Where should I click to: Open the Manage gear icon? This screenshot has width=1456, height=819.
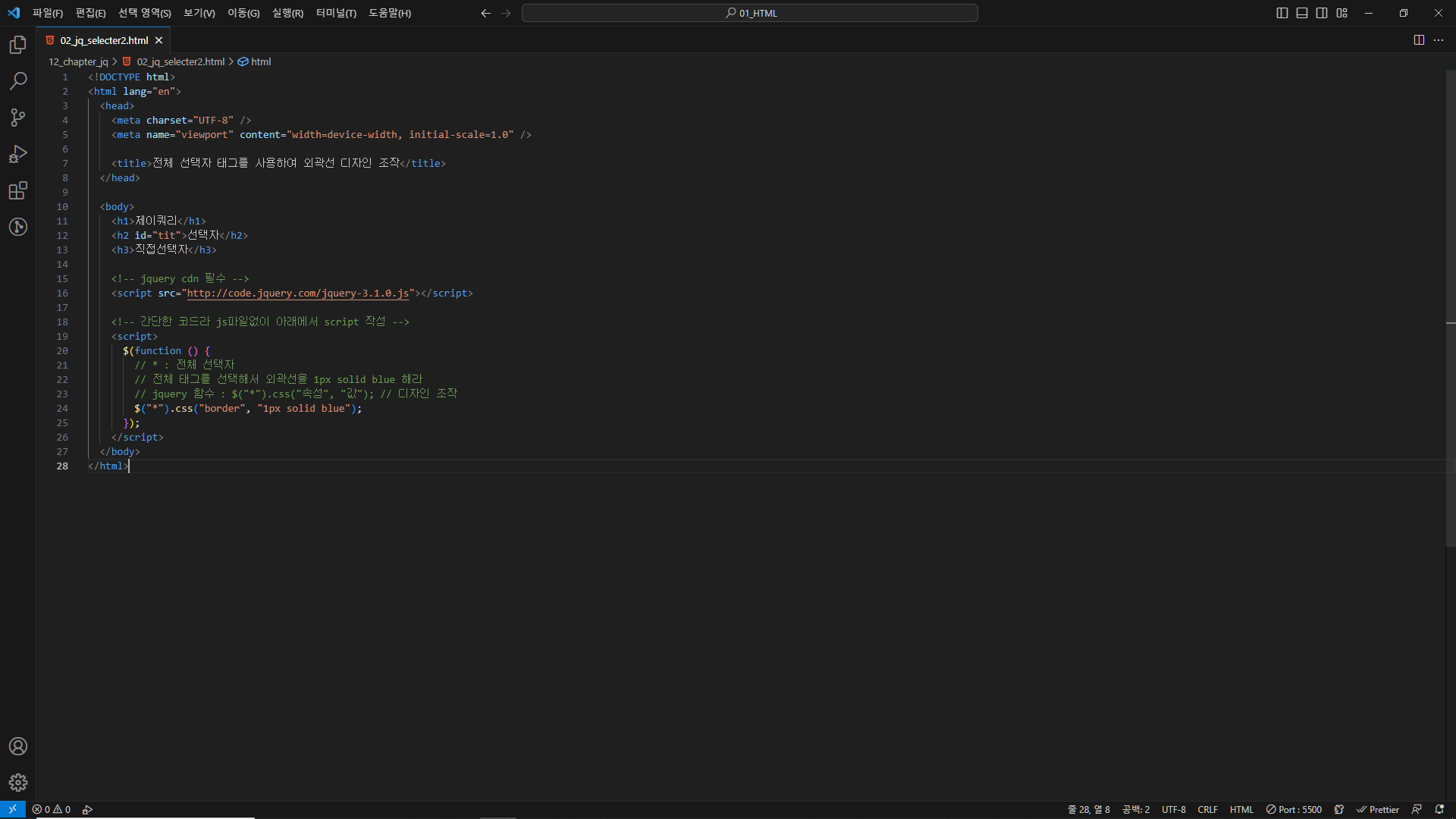[18, 783]
